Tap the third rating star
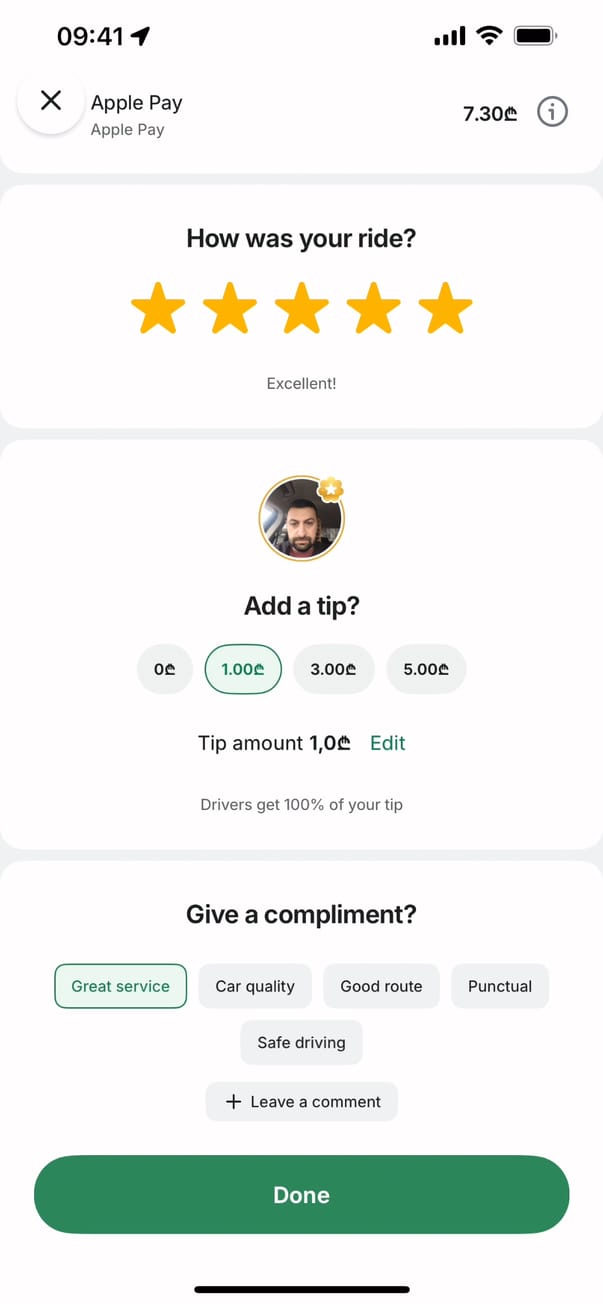 [302, 308]
